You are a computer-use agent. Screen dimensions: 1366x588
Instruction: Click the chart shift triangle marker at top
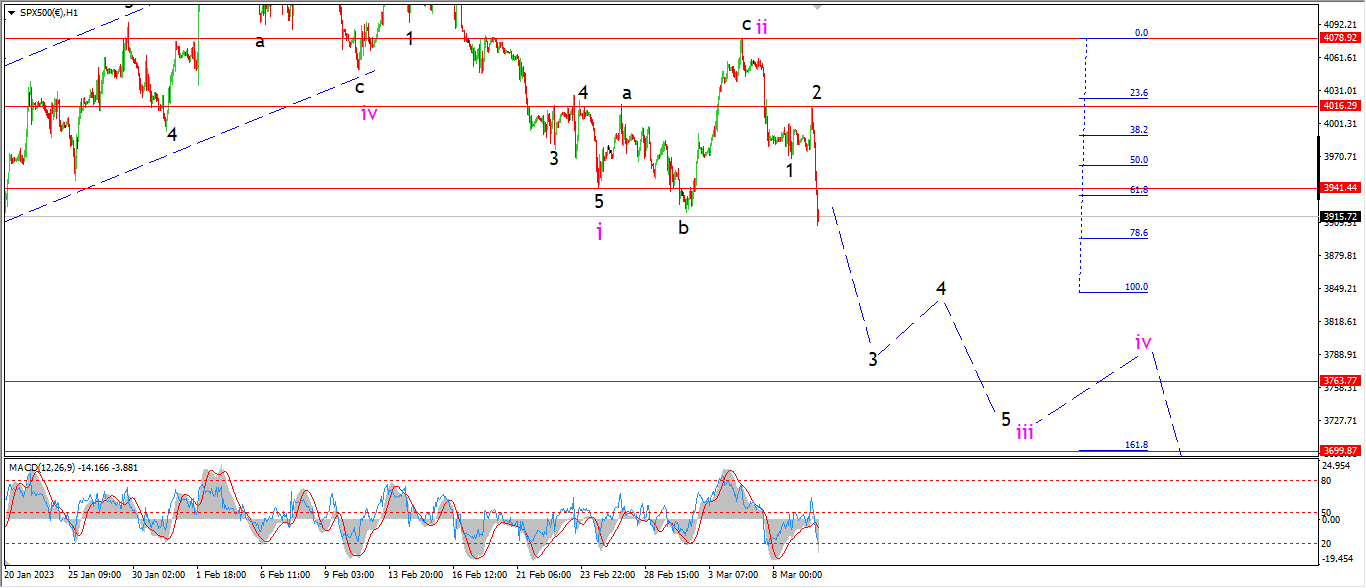pyautogui.click(x=819, y=5)
